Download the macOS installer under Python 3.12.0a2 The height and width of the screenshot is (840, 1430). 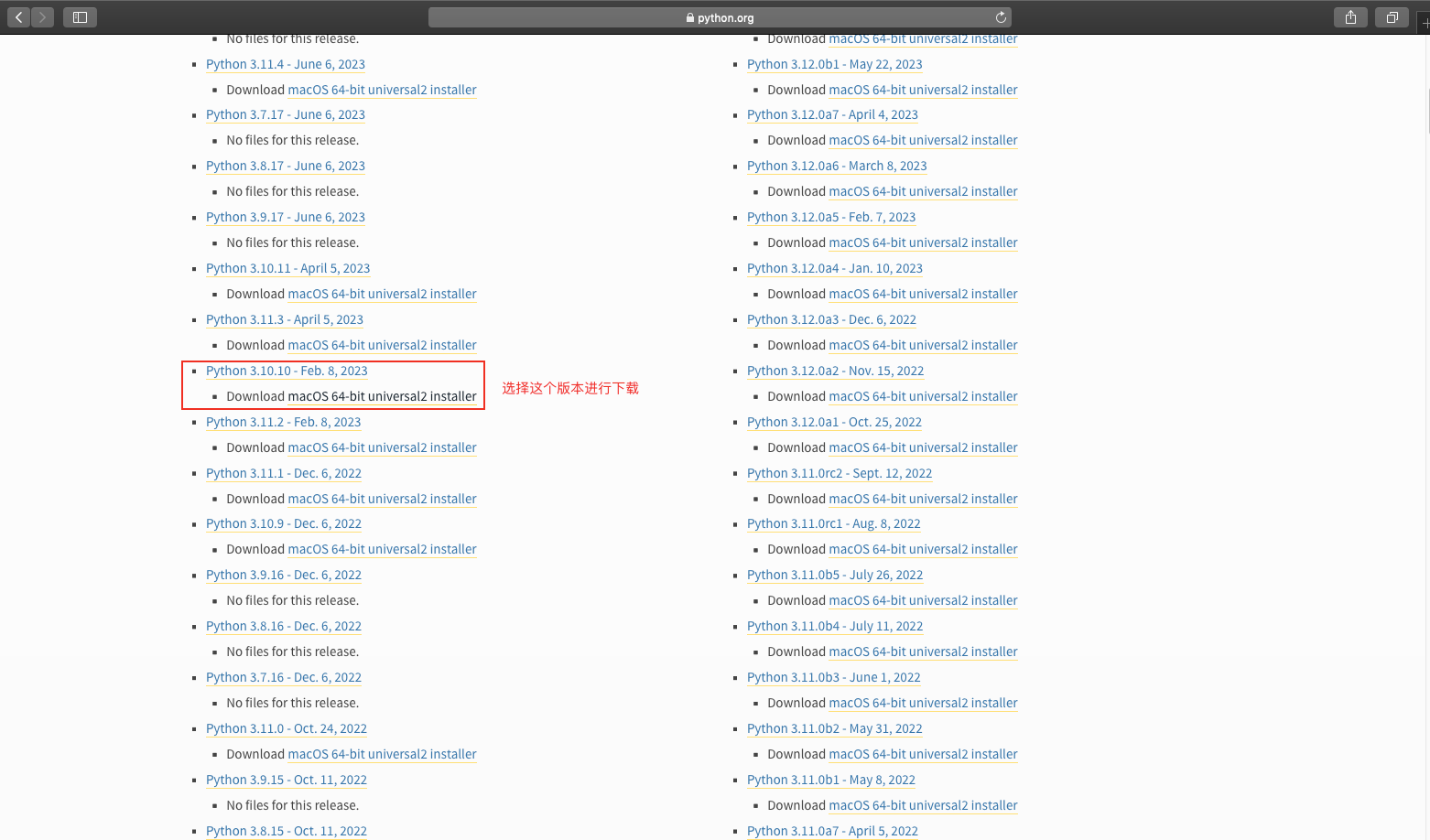point(923,396)
